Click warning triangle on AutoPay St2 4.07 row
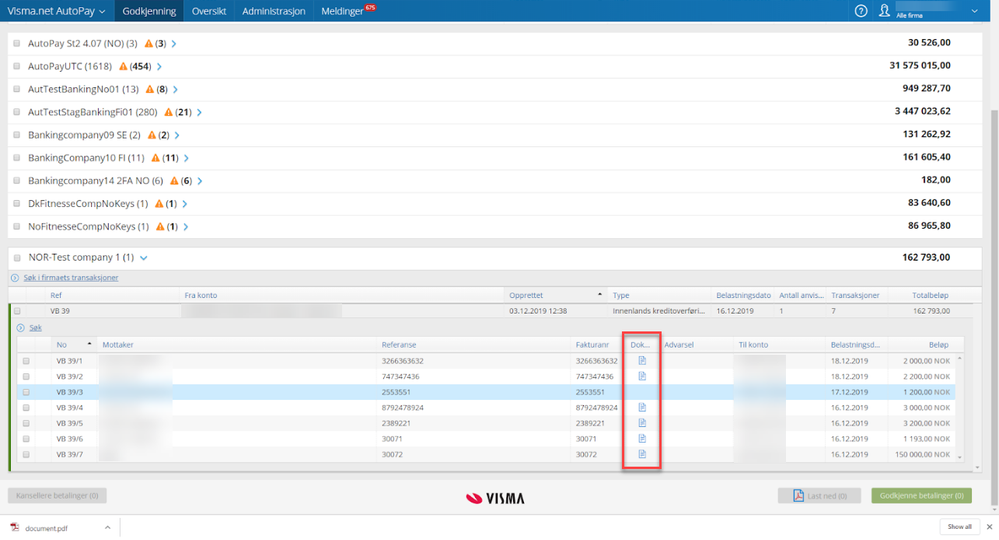 [x=148, y=43]
